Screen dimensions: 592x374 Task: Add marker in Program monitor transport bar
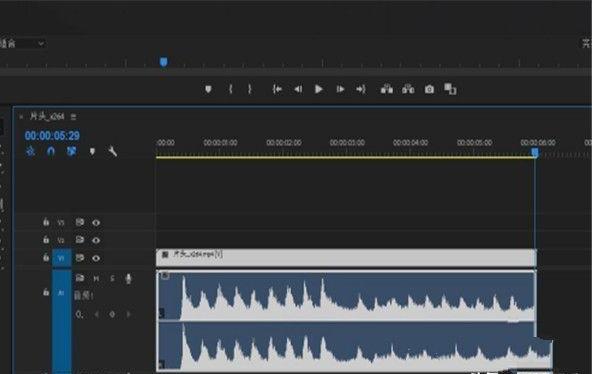[208, 89]
